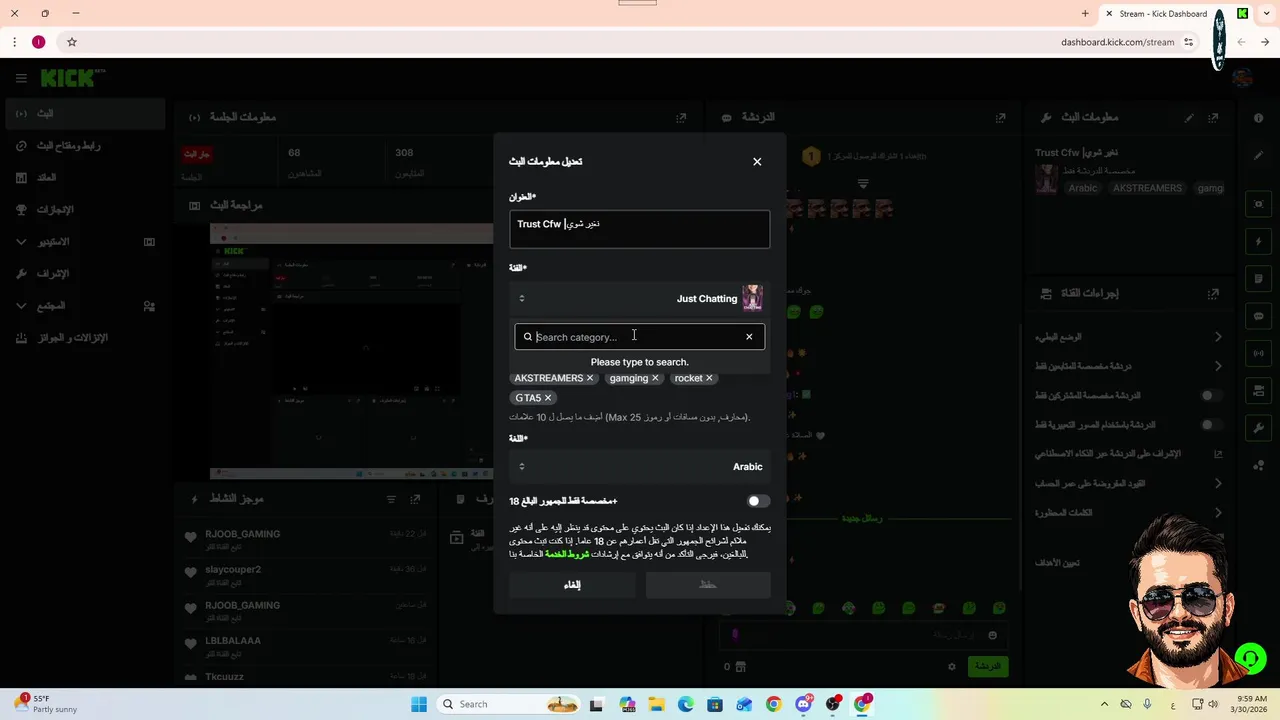Remove the gamging tag
Screen dimensions: 1280x720
pyautogui.click(x=655, y=378)
